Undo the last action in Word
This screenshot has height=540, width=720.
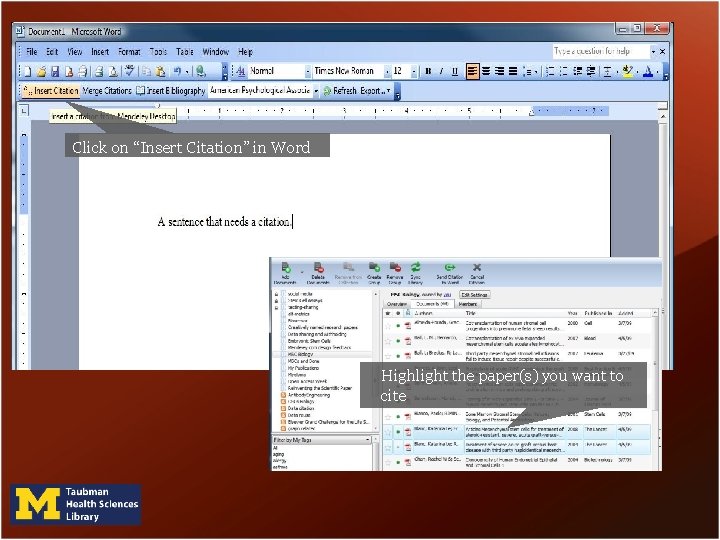tap(177, 71)
